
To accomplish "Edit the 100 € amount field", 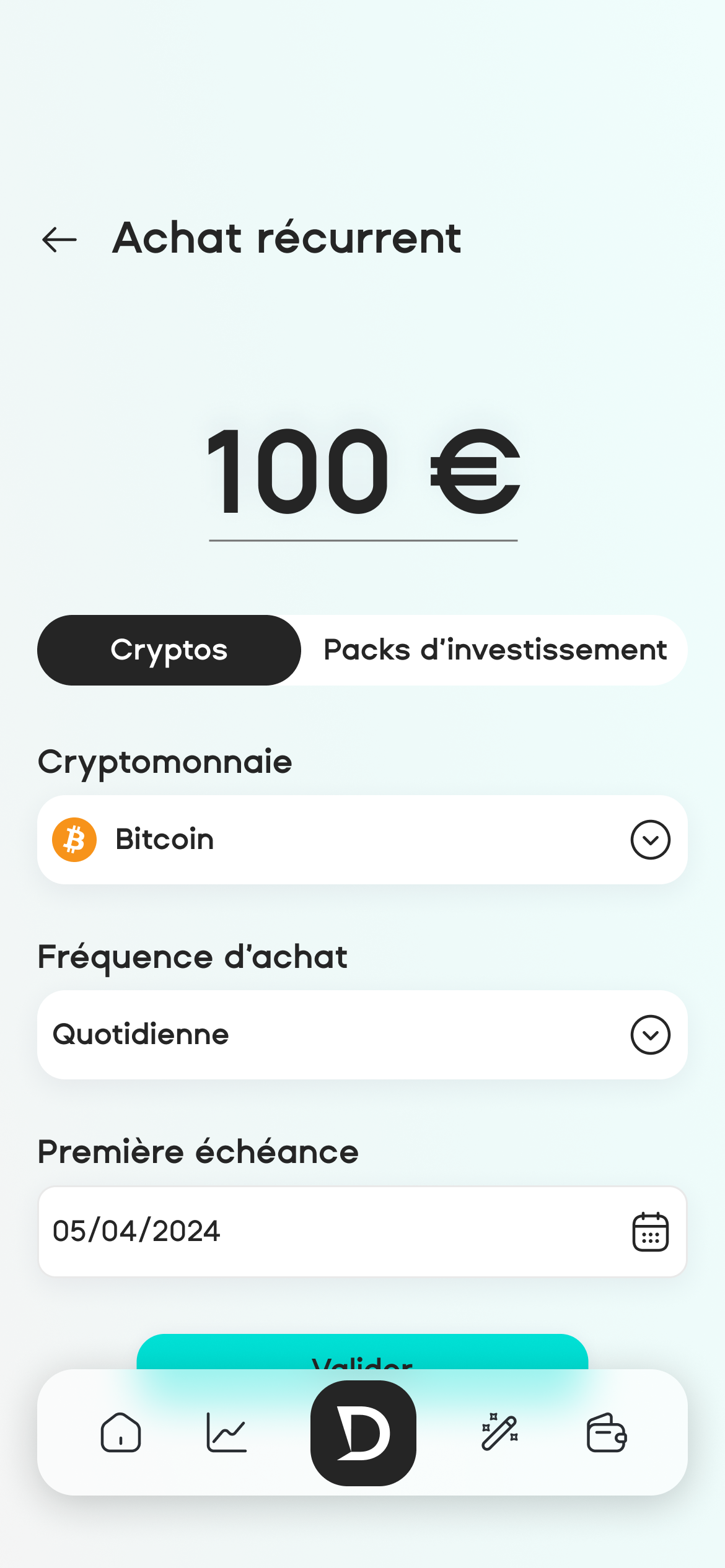I will [x=363, y=472].
